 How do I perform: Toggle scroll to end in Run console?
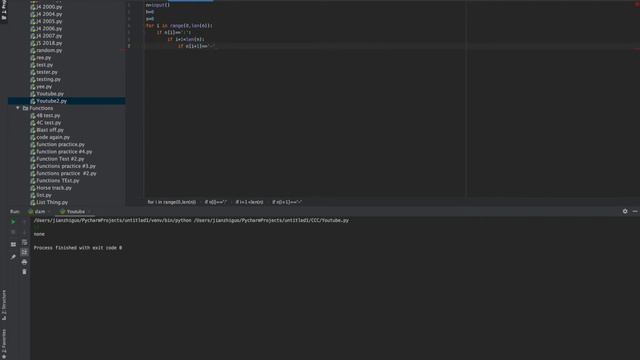coord(24,252)
